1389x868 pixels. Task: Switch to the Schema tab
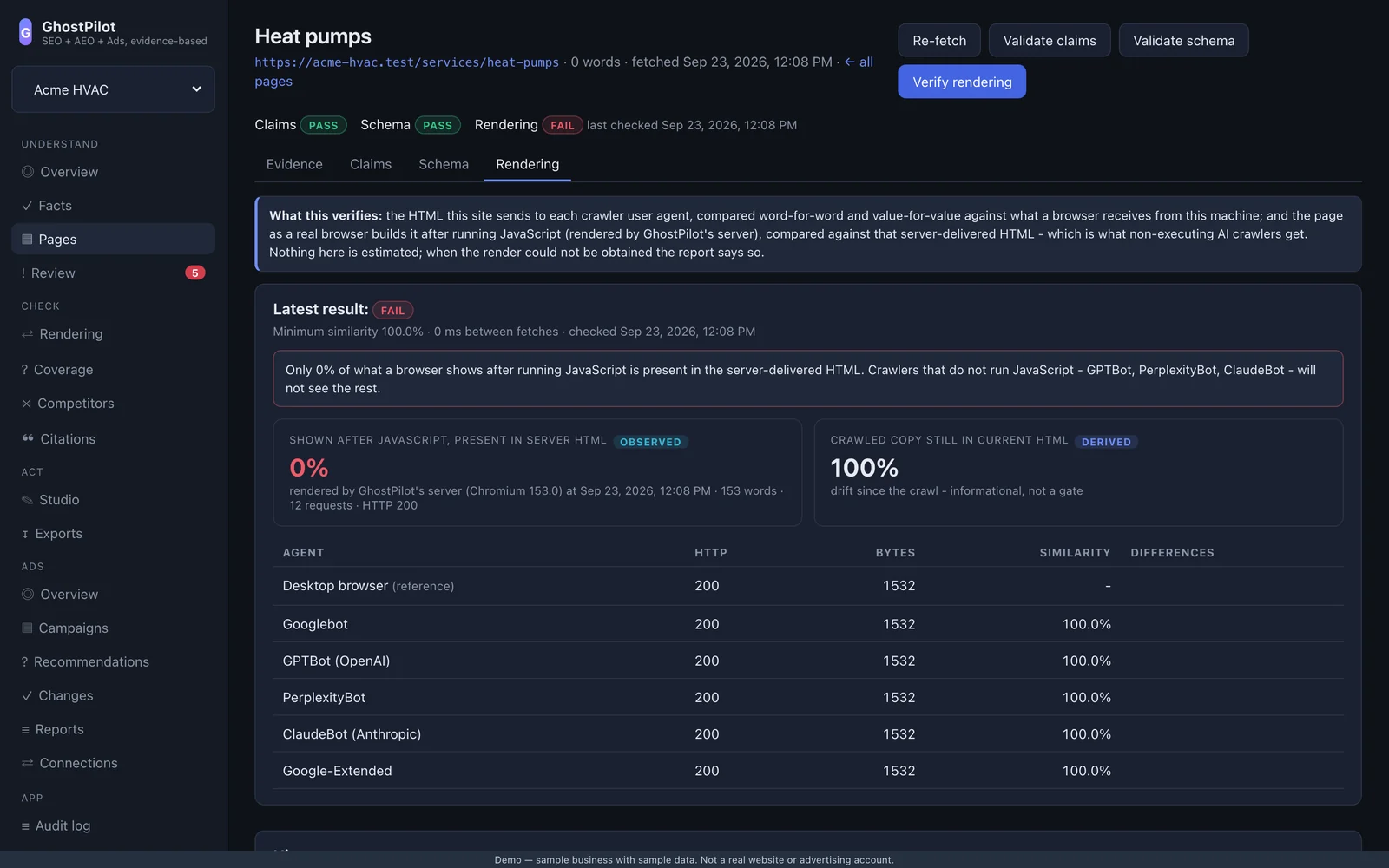pyautogui.click(x=444, y=164)
